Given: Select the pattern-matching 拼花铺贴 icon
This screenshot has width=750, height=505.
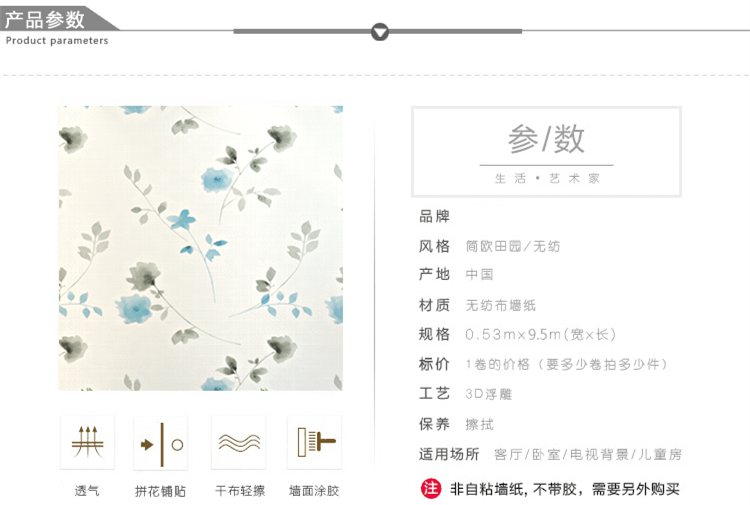Looking at the screenshot, I should [161, 443].
